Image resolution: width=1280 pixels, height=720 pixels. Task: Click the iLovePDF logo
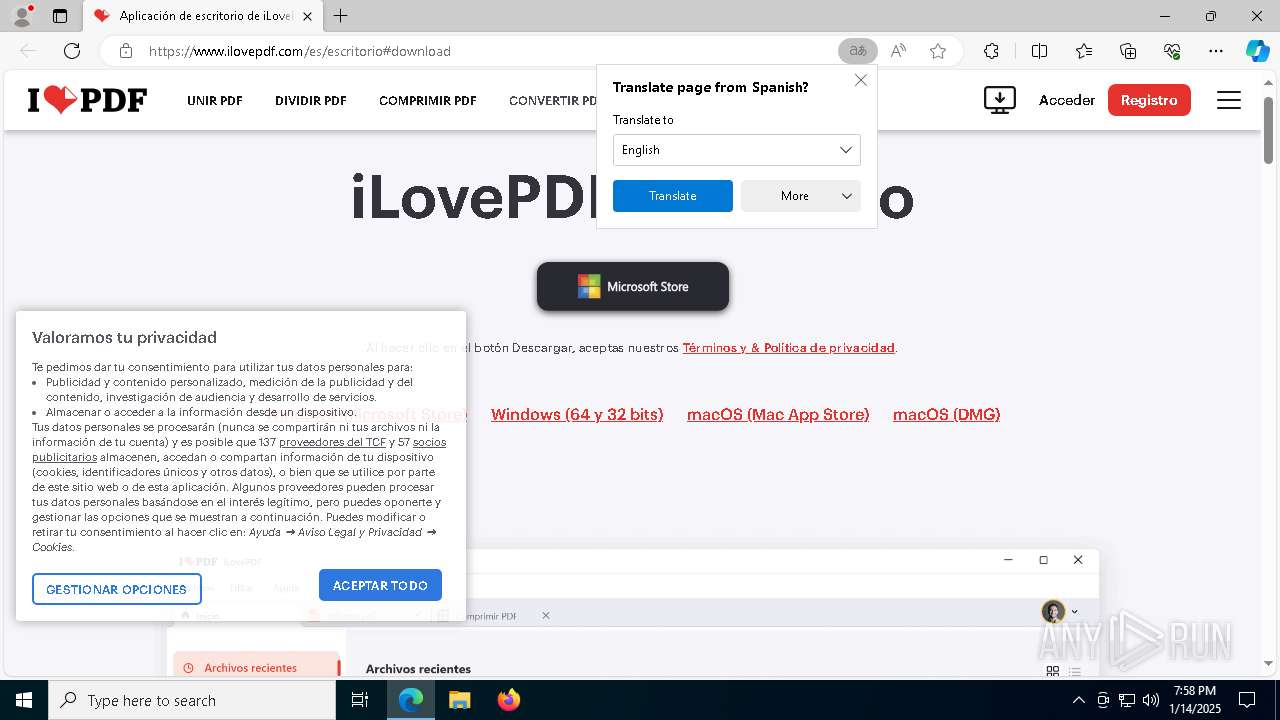pyautogui.click(x=87, y=100)
